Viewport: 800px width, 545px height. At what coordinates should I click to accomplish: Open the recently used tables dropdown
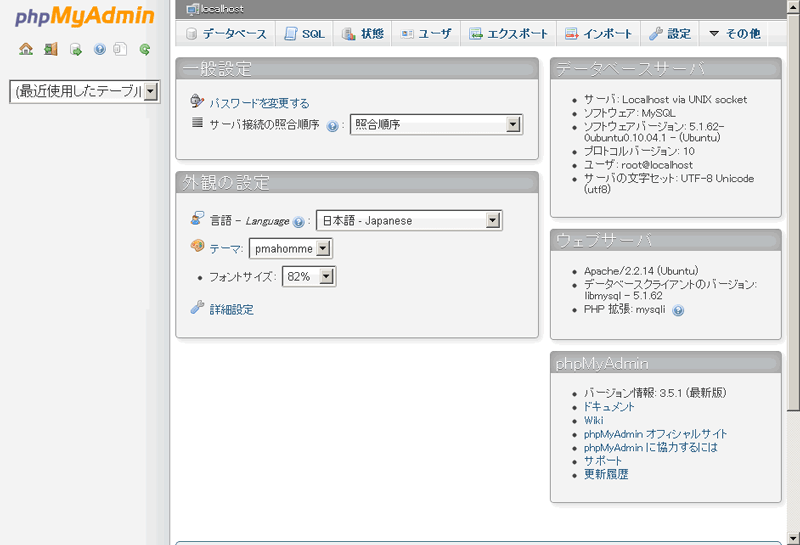click(x=85, y=92)
